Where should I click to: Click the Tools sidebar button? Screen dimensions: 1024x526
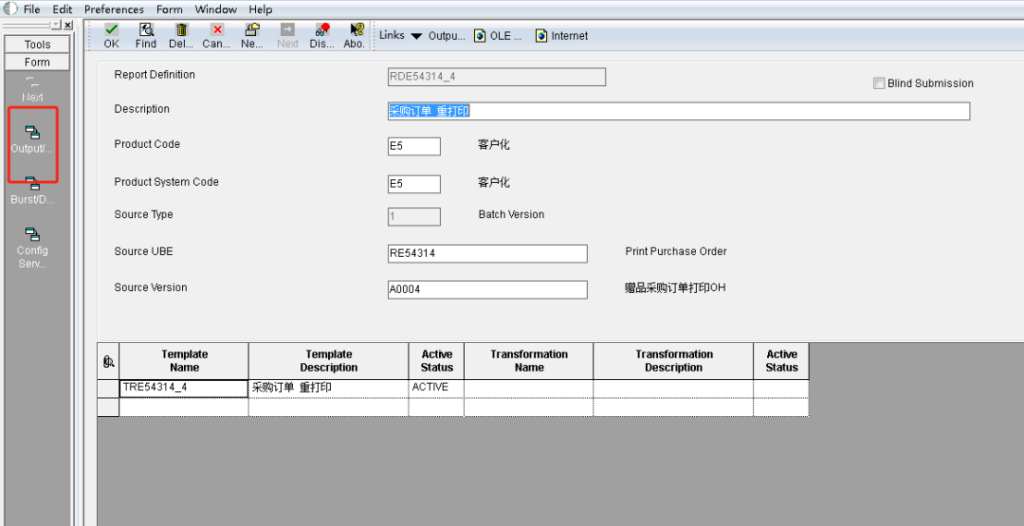tap(37, 44)
